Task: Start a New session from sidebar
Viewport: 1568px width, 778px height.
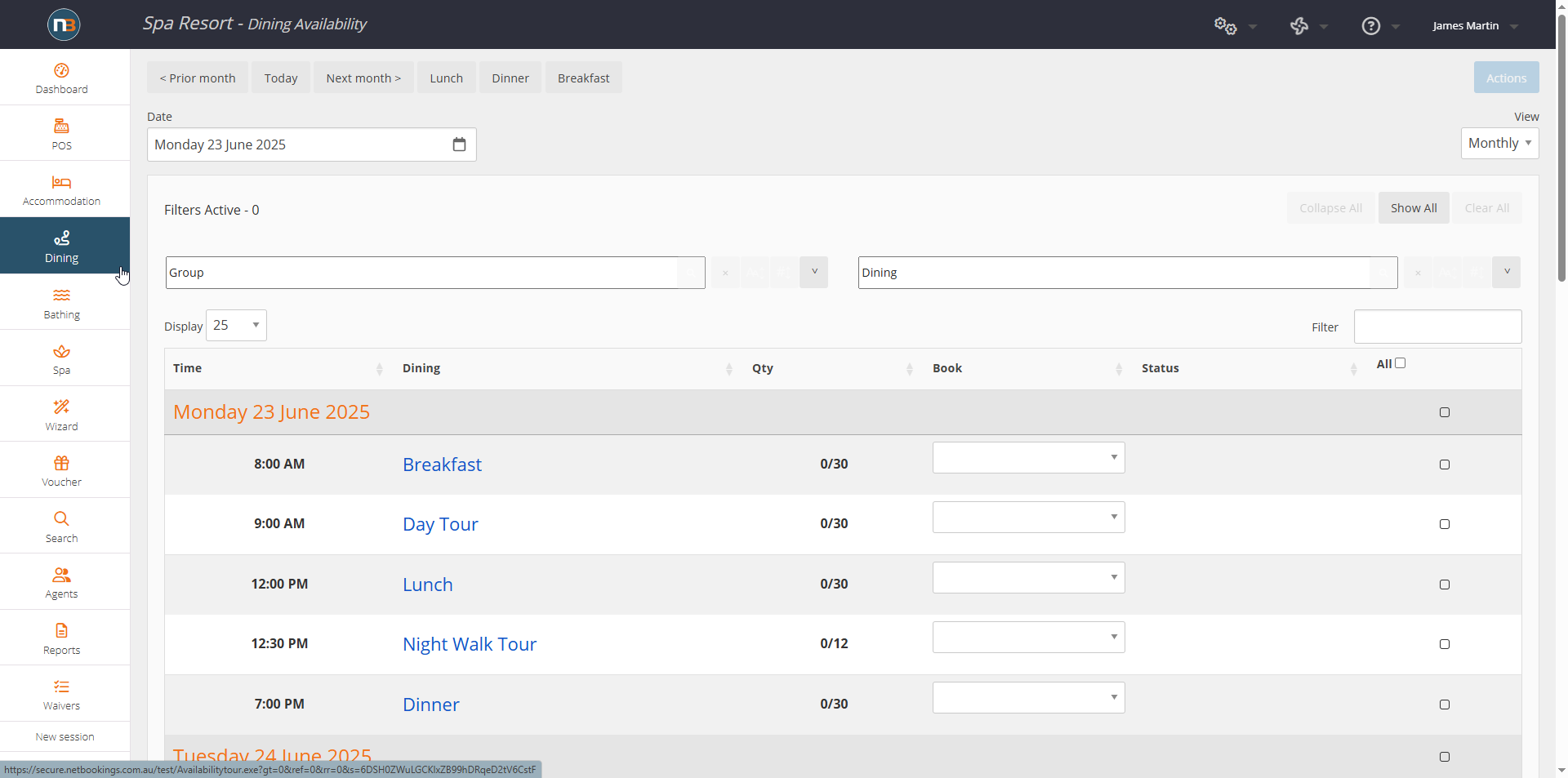Action: 65,736
